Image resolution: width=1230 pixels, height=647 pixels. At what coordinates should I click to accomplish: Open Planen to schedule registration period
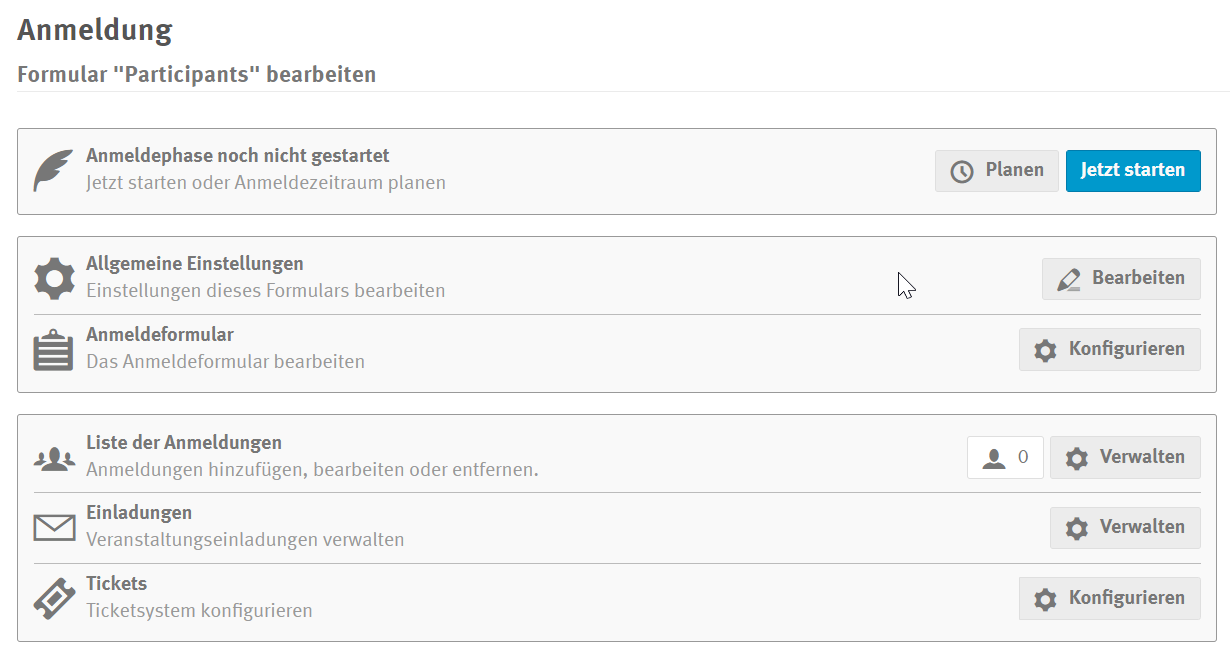pyautogui.click(x=996, y=170)
